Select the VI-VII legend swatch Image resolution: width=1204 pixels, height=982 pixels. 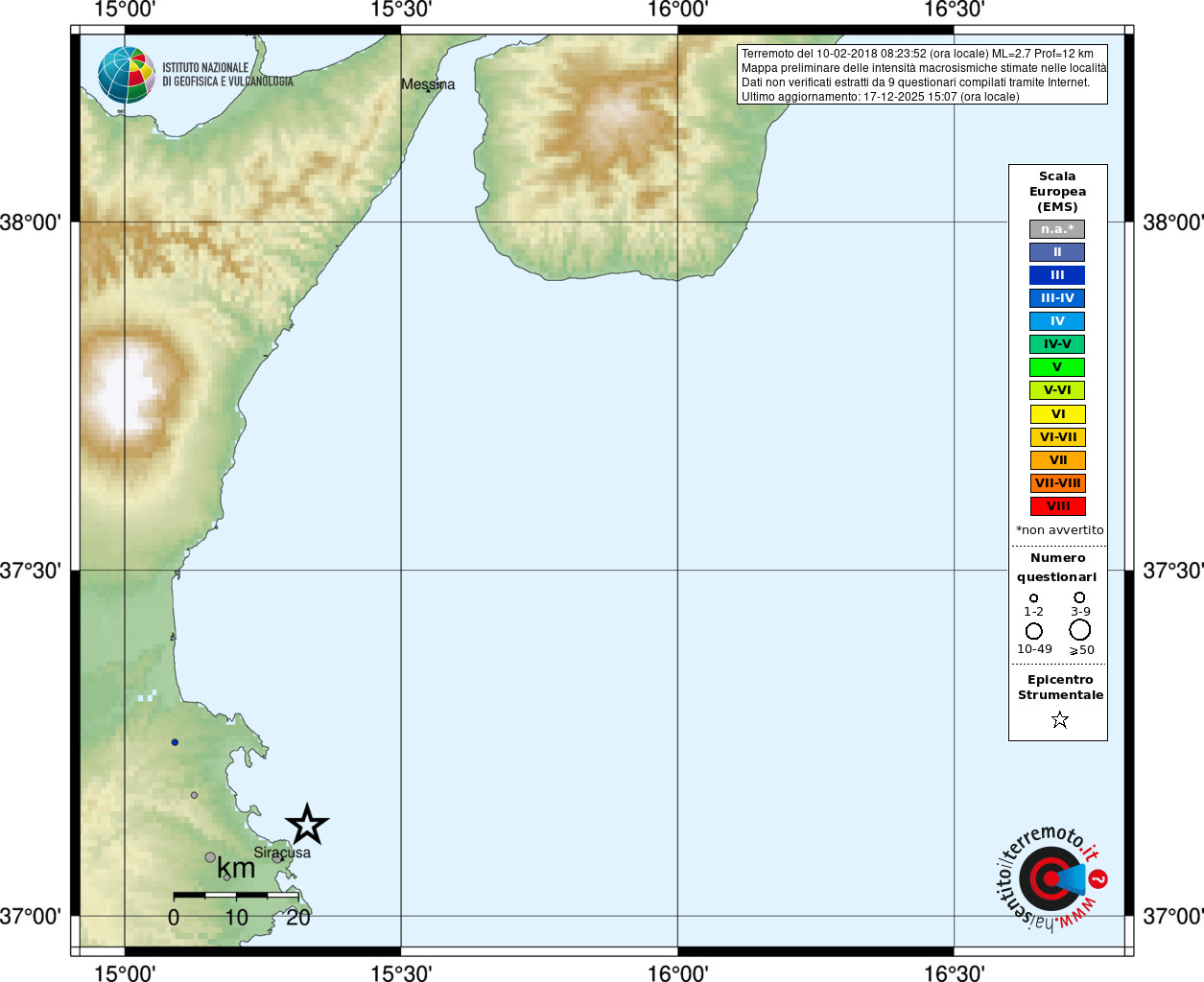1057,437
